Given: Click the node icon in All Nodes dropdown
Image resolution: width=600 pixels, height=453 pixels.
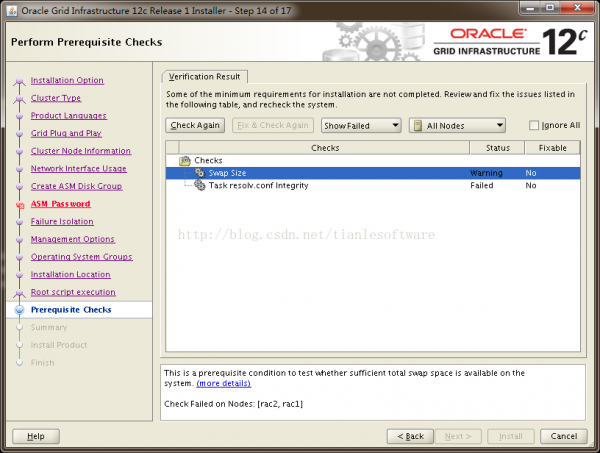Looking at the screenshot, I should (418, 125).
